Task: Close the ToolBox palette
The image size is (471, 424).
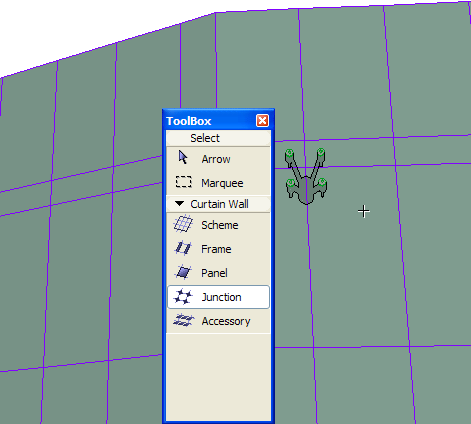Action: click(262, 120)
